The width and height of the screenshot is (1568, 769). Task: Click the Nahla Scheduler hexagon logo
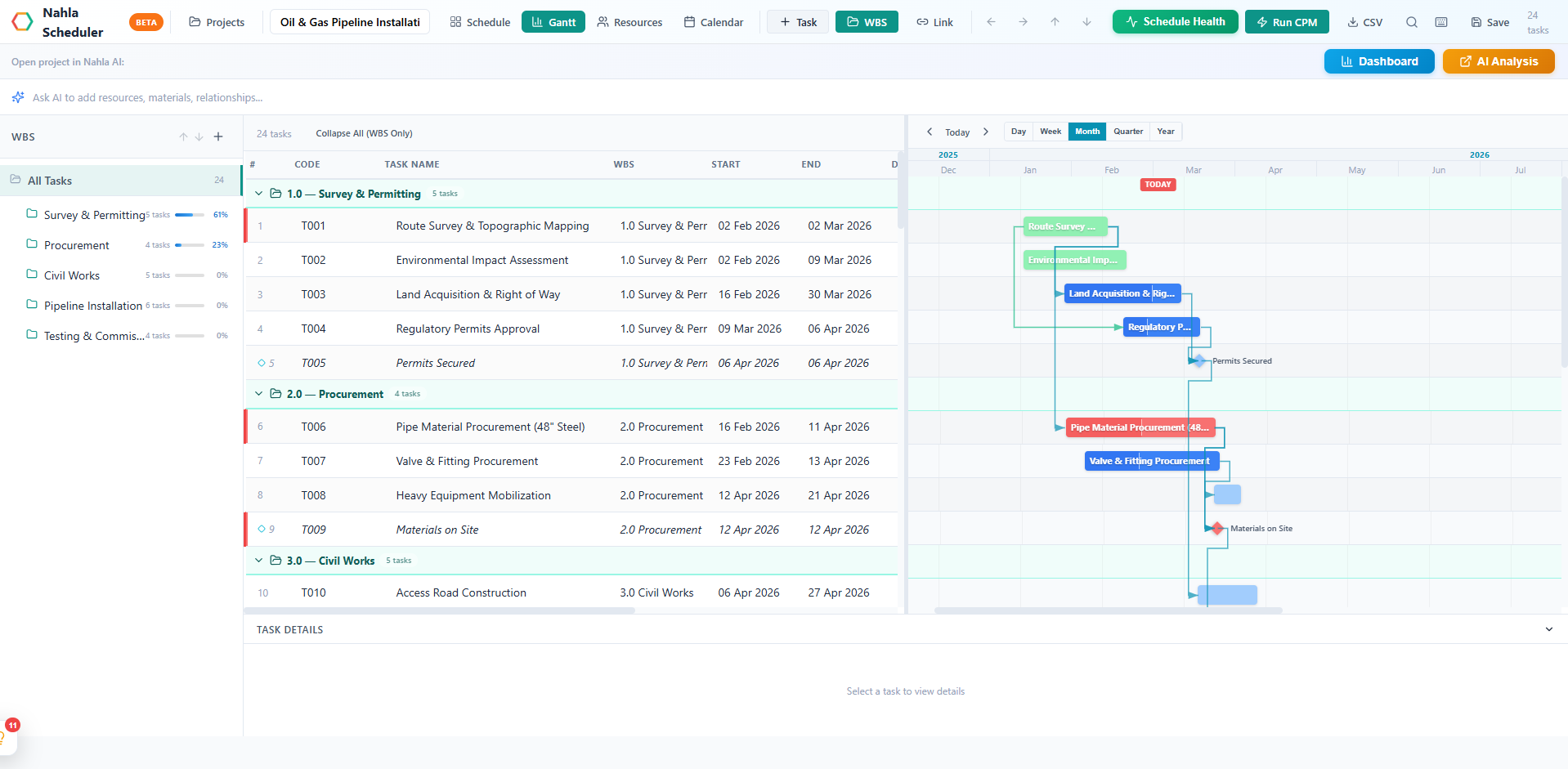pyautogui.click(x=21, y=21)
